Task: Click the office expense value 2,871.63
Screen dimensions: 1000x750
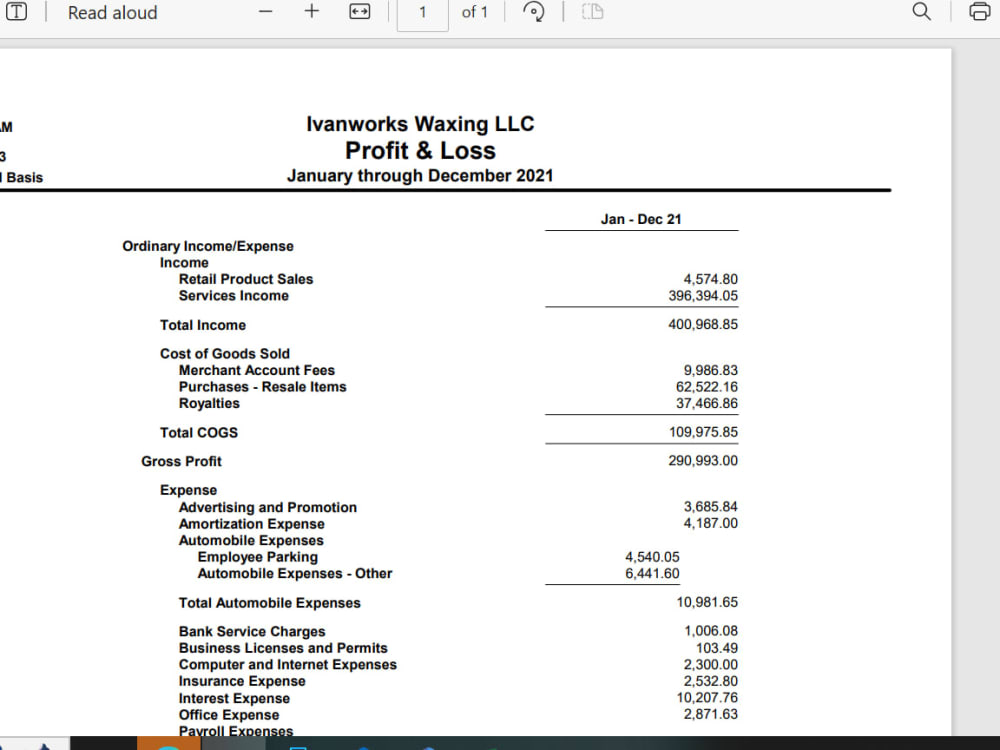Action: click(x=710, y=715)
